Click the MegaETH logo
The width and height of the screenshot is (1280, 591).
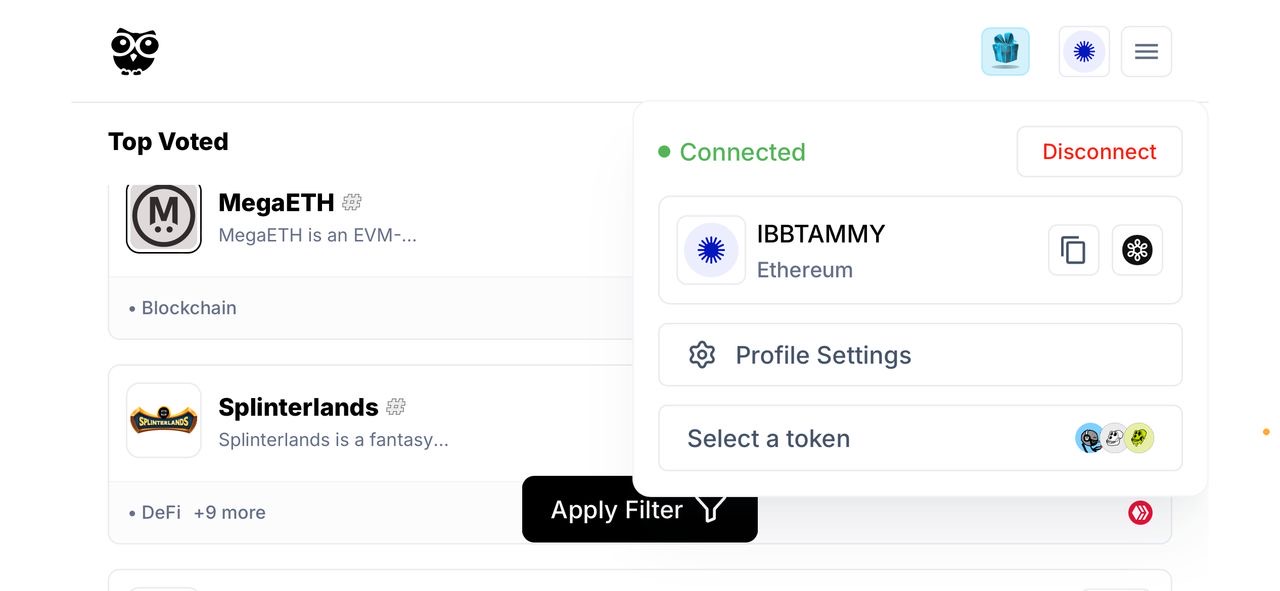point(164,216)
